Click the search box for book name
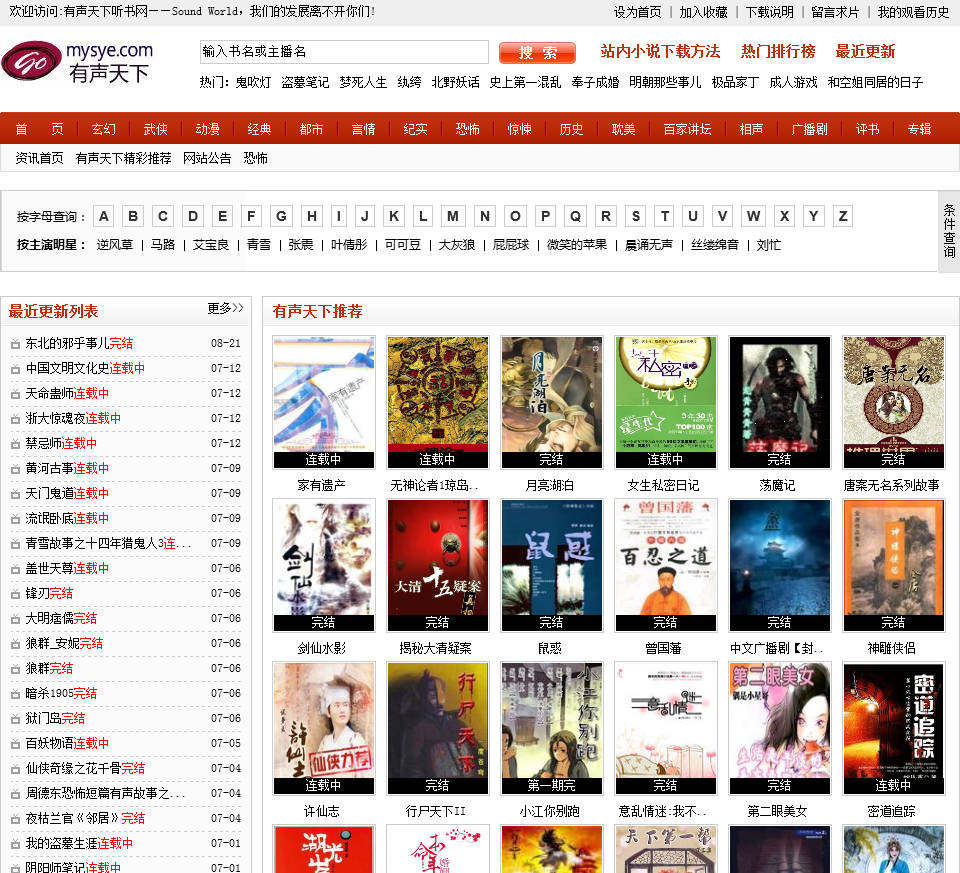 point(344,52)
